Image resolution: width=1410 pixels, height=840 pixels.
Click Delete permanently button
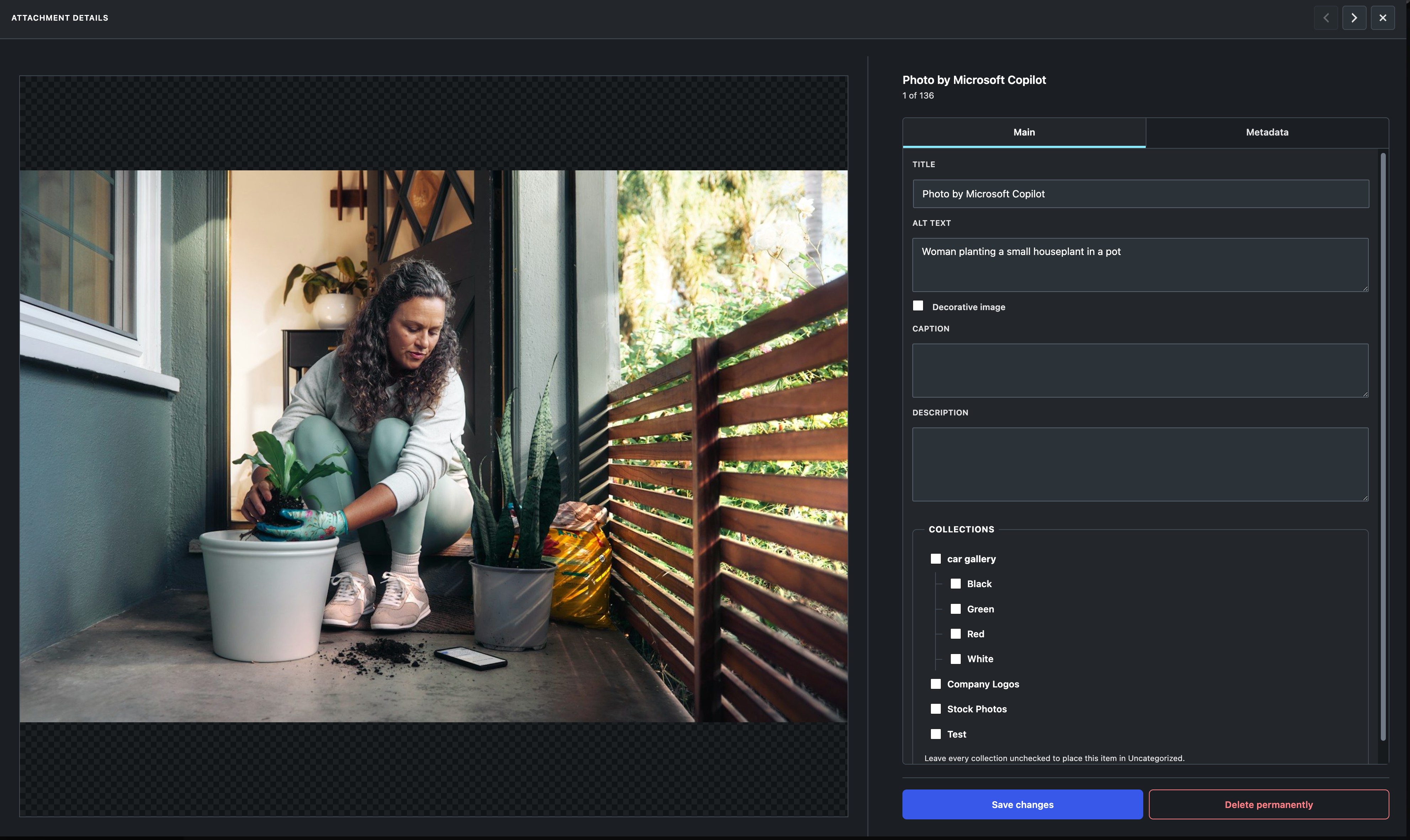click(1268, 805)
